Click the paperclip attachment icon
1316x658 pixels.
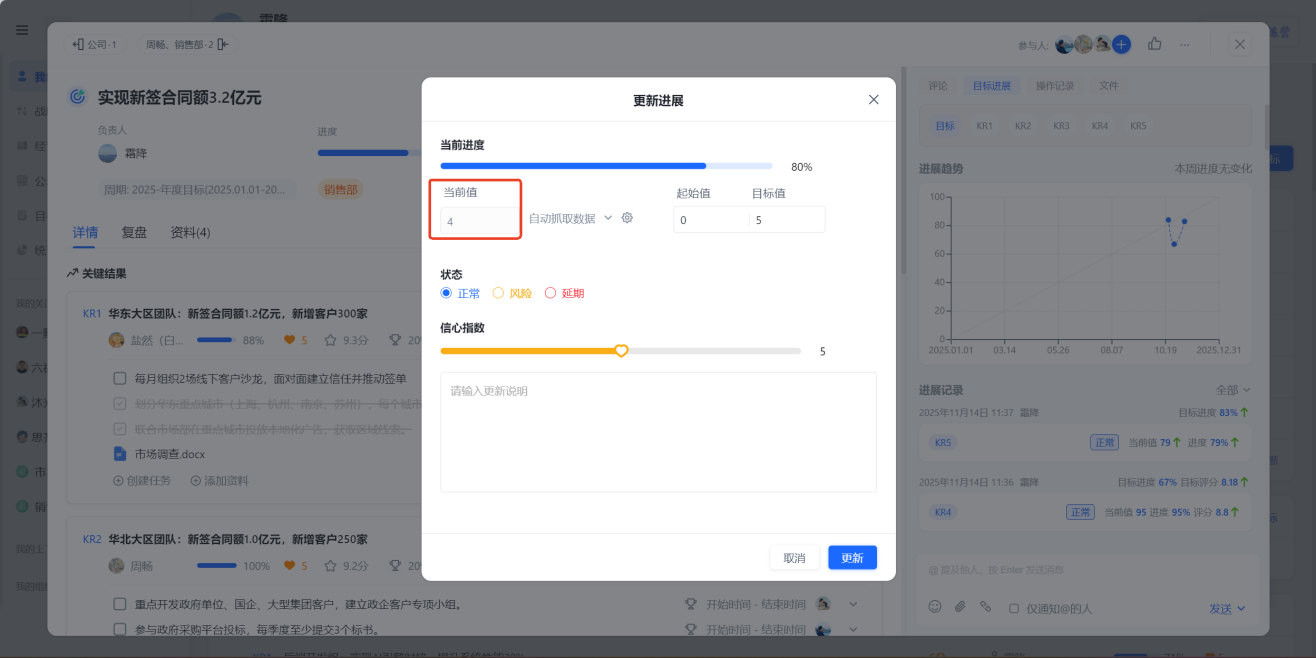(x=960, y=606)
